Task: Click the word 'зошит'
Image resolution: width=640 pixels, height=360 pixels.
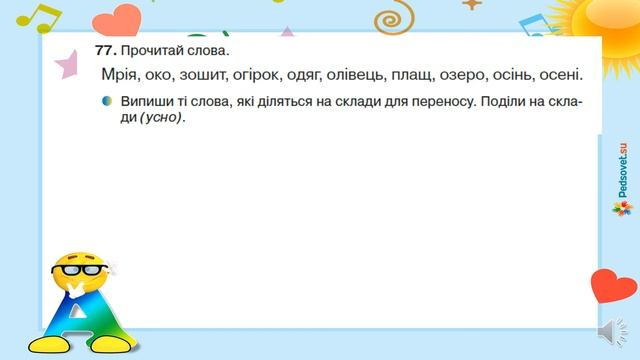Action: [204, 76]
